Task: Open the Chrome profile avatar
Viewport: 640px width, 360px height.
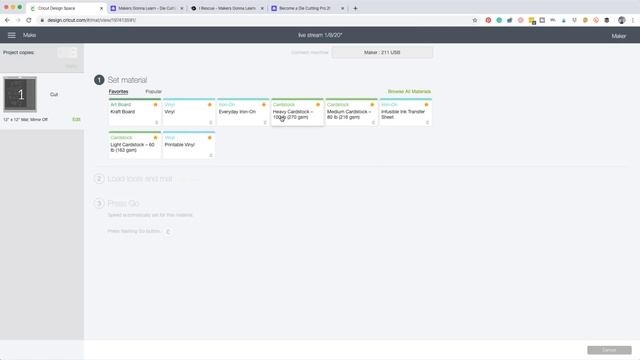Action: [622, 20]
